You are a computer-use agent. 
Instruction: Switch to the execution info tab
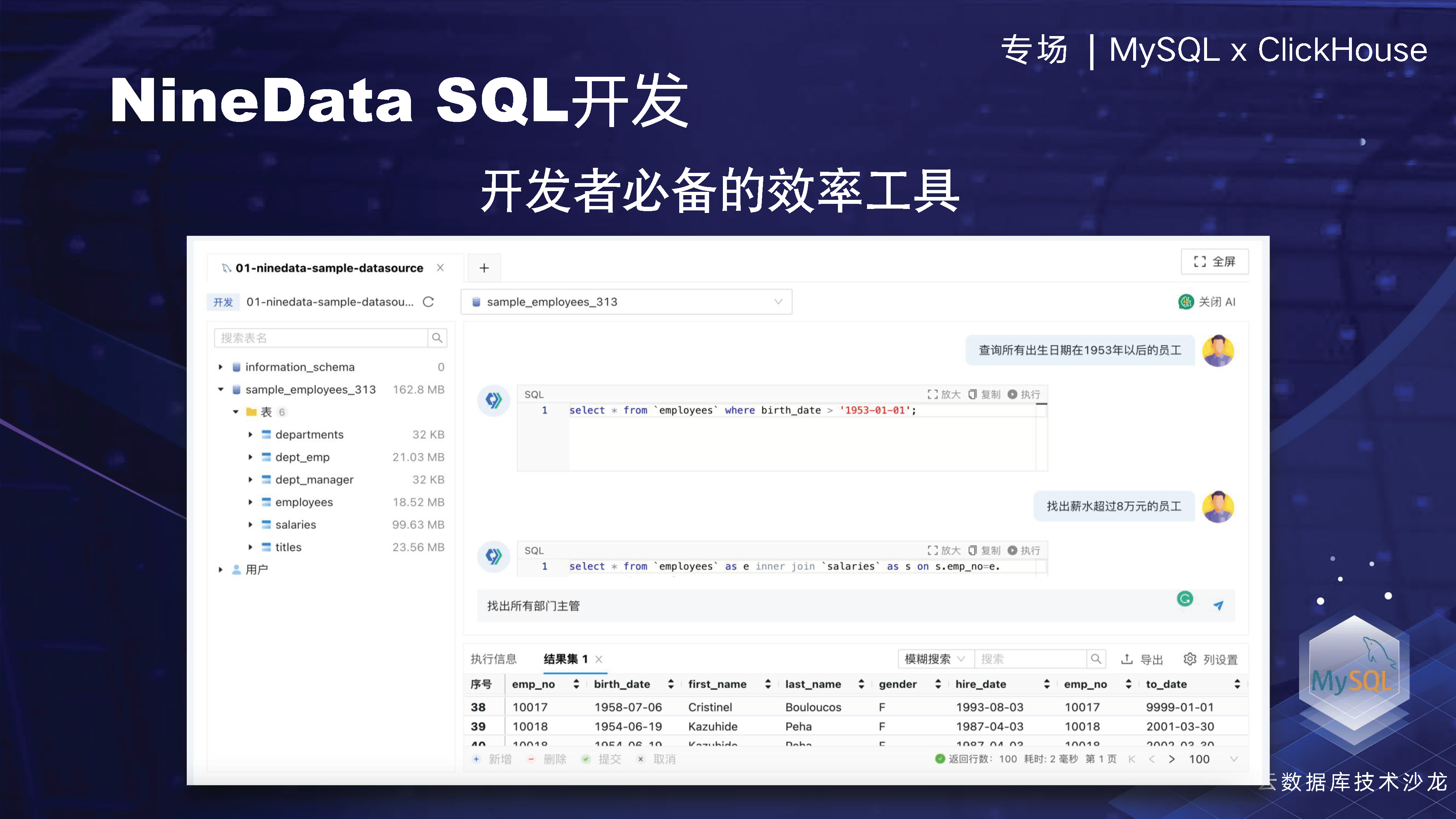tap(494, 659)
